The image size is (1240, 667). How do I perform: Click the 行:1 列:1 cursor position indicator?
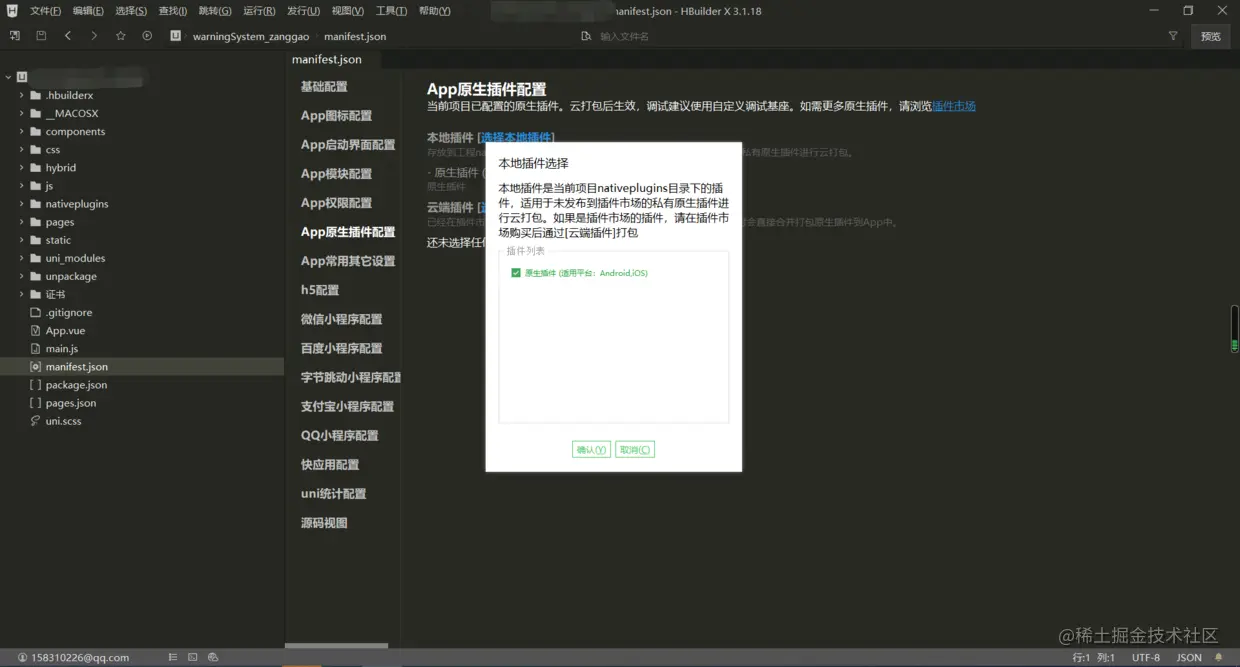(1093, 657)
